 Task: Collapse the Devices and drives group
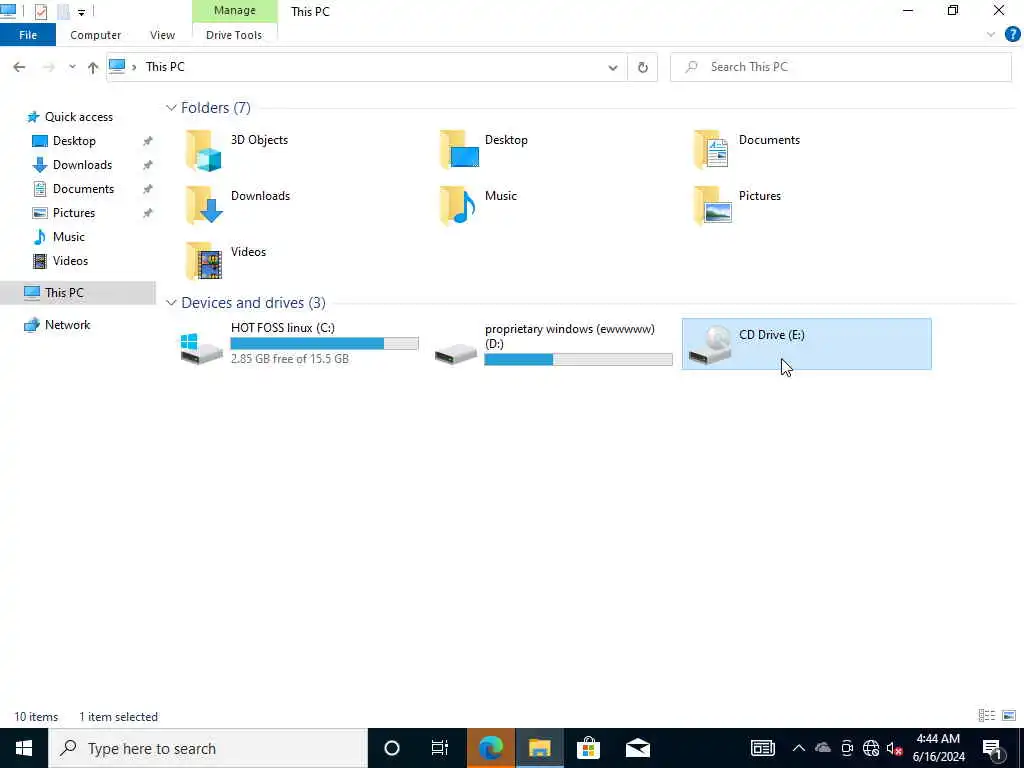171,302
